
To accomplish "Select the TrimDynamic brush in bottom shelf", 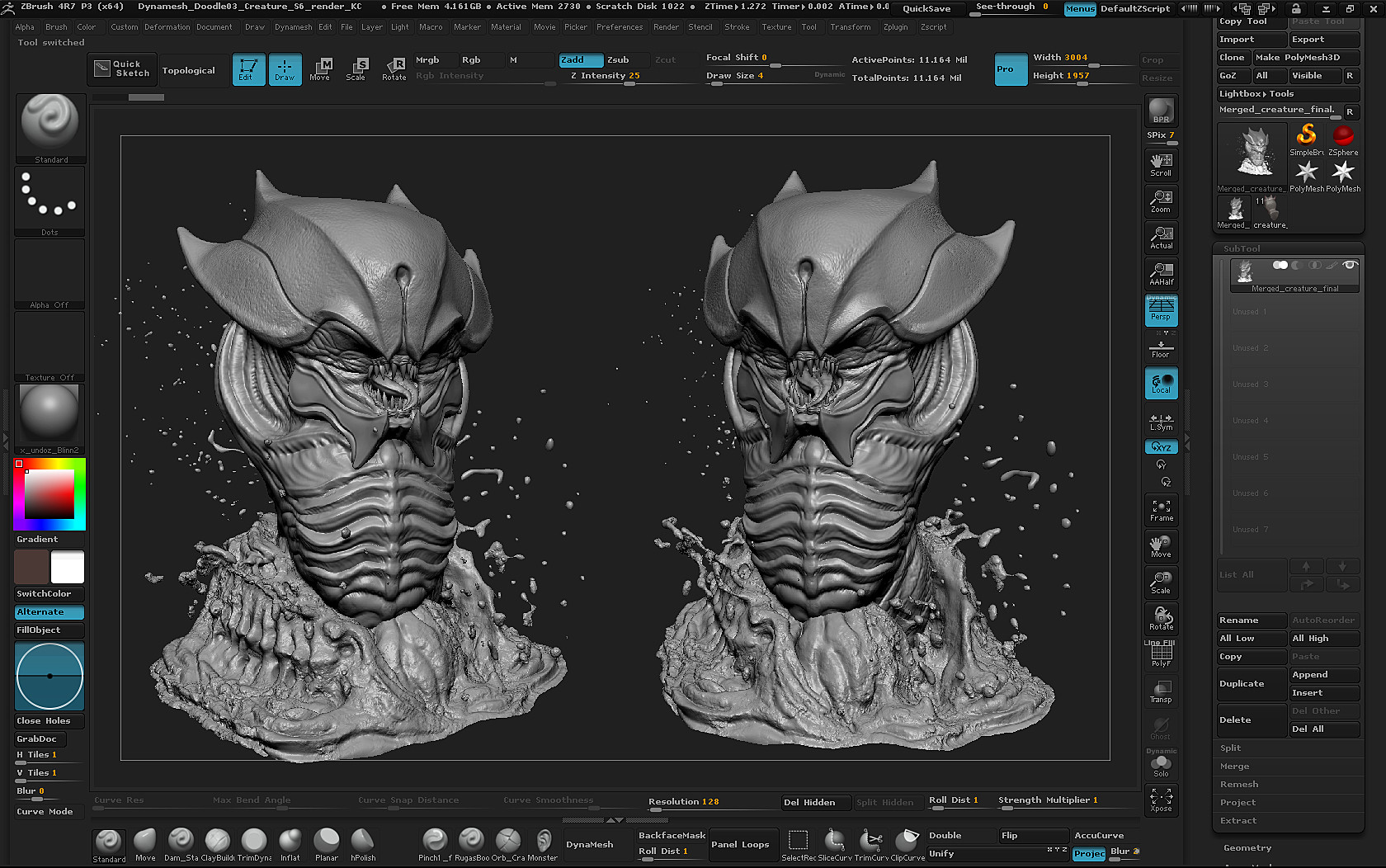I will (254, 846).
